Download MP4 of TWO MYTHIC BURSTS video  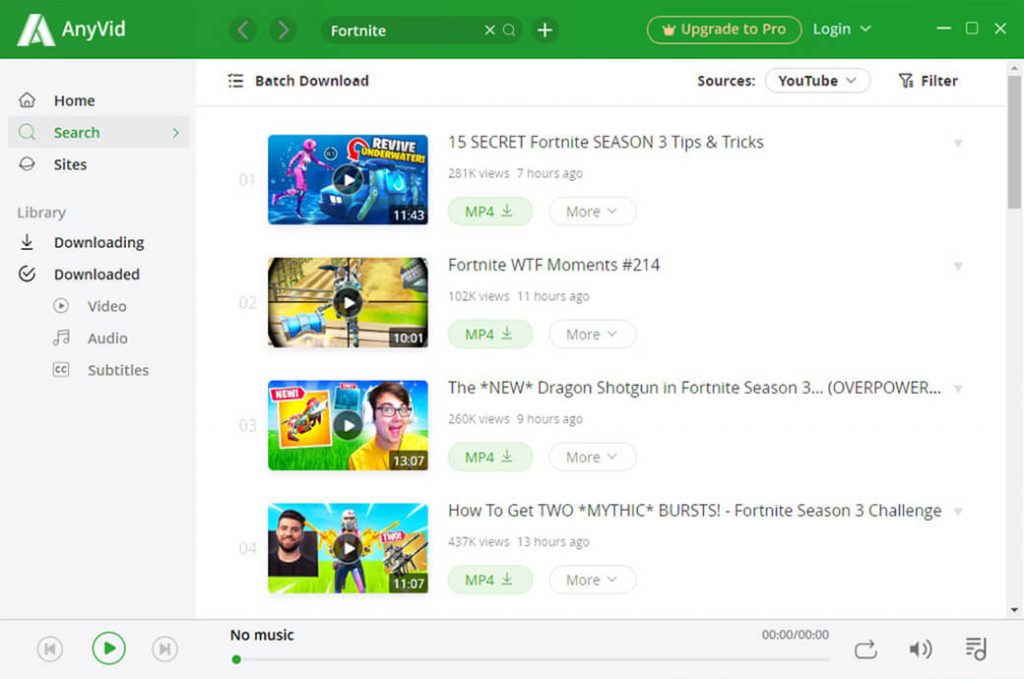tap(490, 580)
